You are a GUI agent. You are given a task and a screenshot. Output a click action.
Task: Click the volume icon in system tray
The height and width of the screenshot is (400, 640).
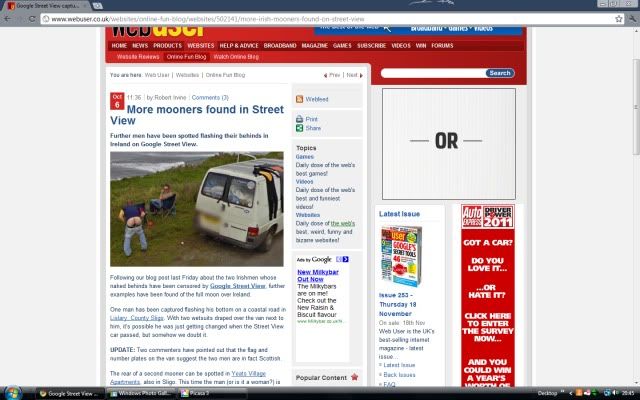(615, 393)
